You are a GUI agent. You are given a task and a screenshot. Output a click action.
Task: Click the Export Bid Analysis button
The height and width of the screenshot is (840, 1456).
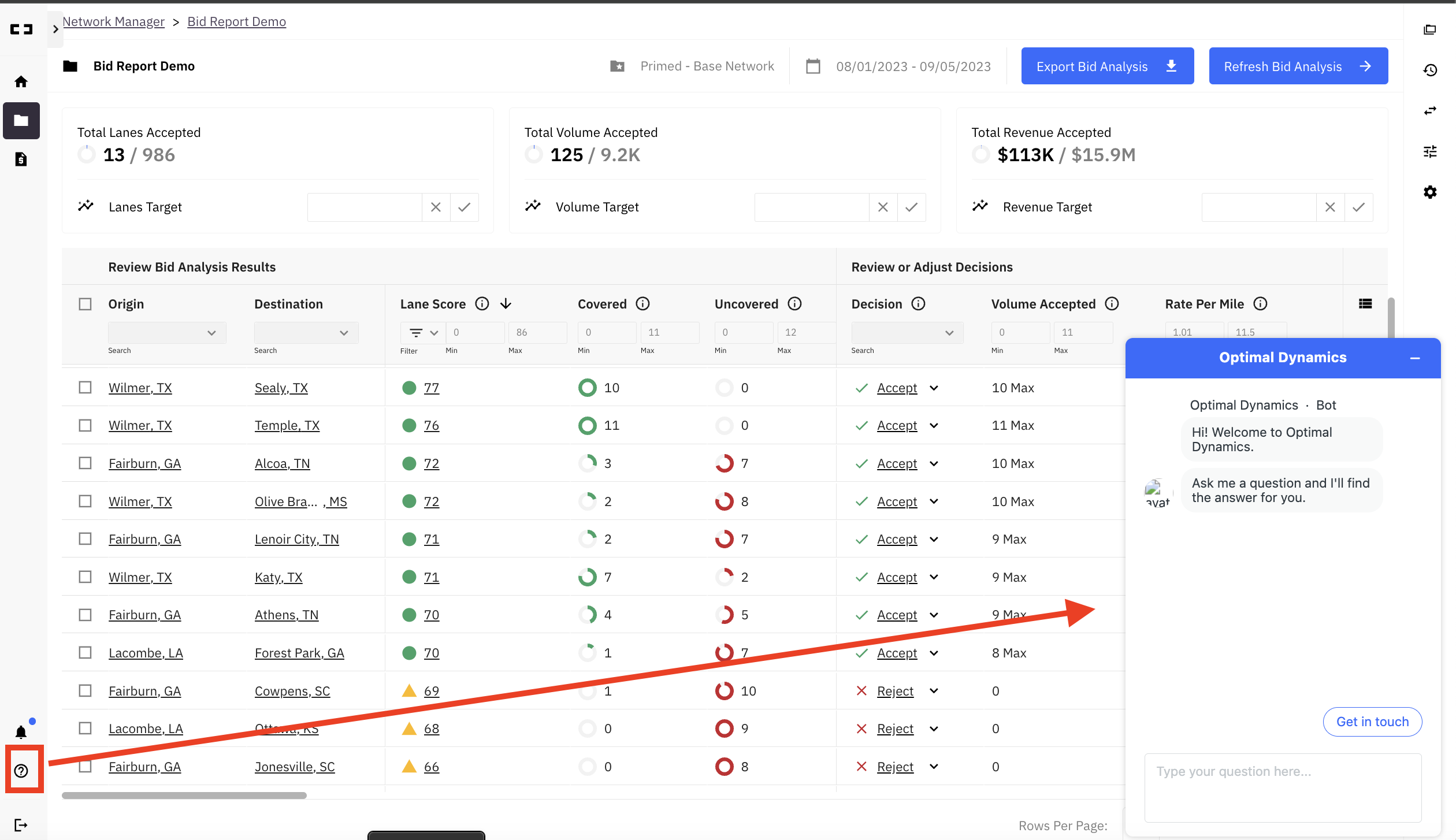click(1106, 66)
